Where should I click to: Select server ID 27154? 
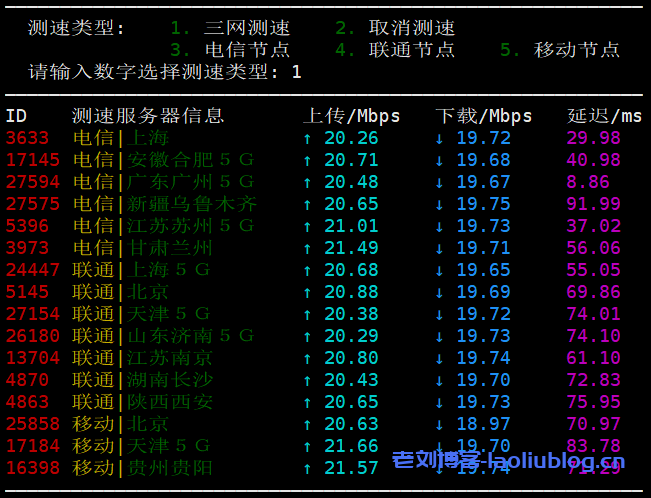point(33,314)
